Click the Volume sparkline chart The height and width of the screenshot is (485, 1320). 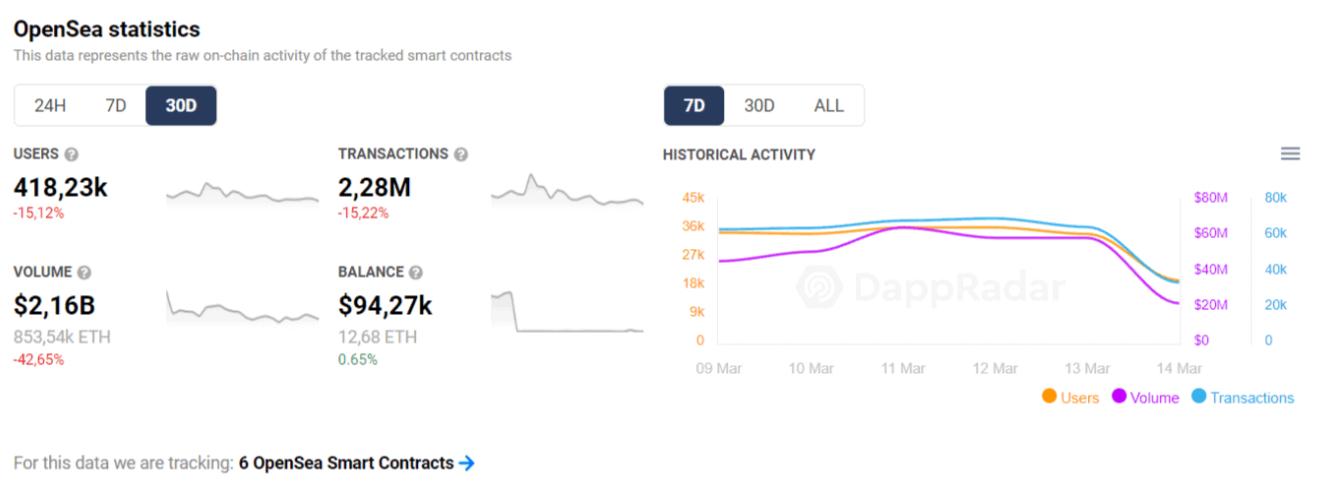coord(242,308)
